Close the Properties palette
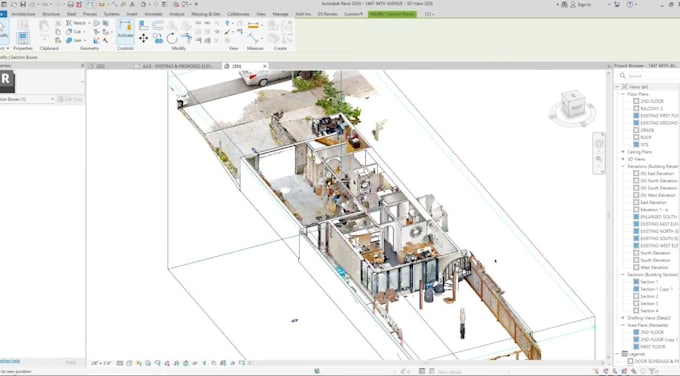Image resolution: width=680 pixels, height=376 pixels. 82,66
